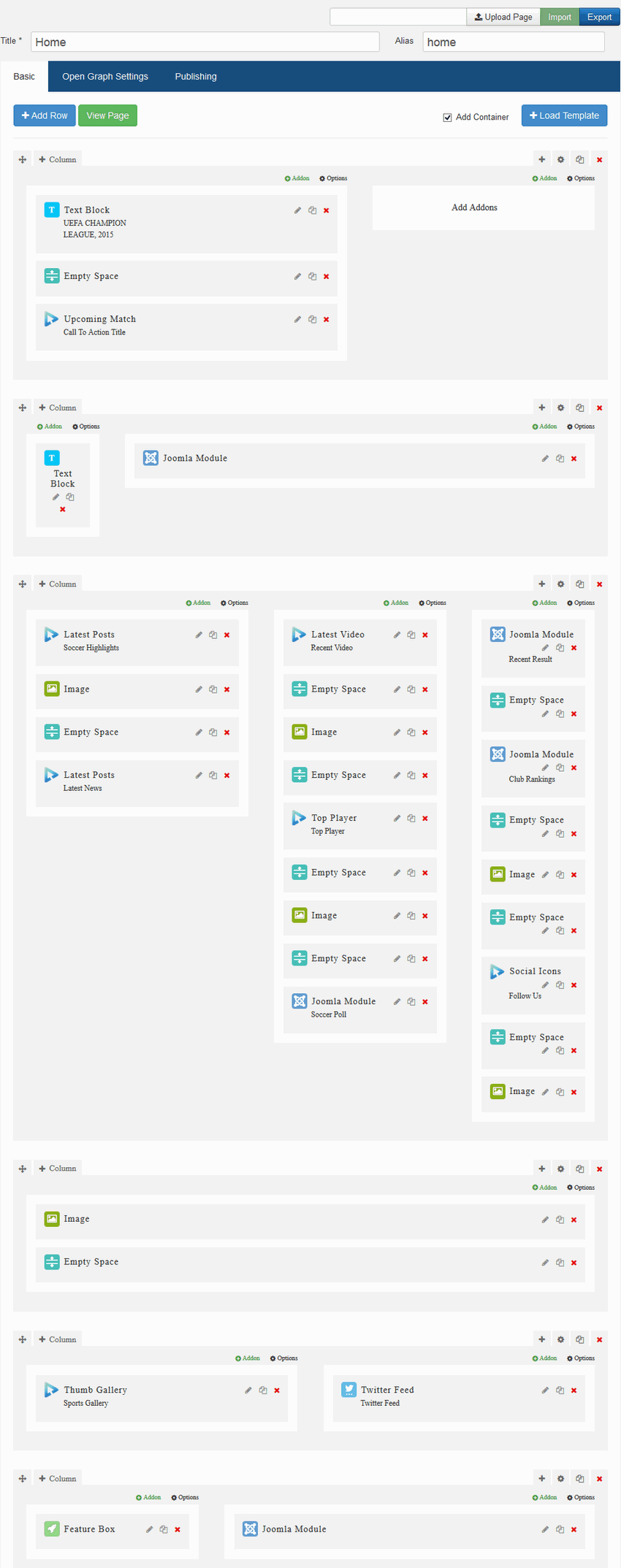The width and height of the screenshot is (621, 1568).
Task: Add Addon to the Twitter Feed column
Action: [x=544, y=1358]
